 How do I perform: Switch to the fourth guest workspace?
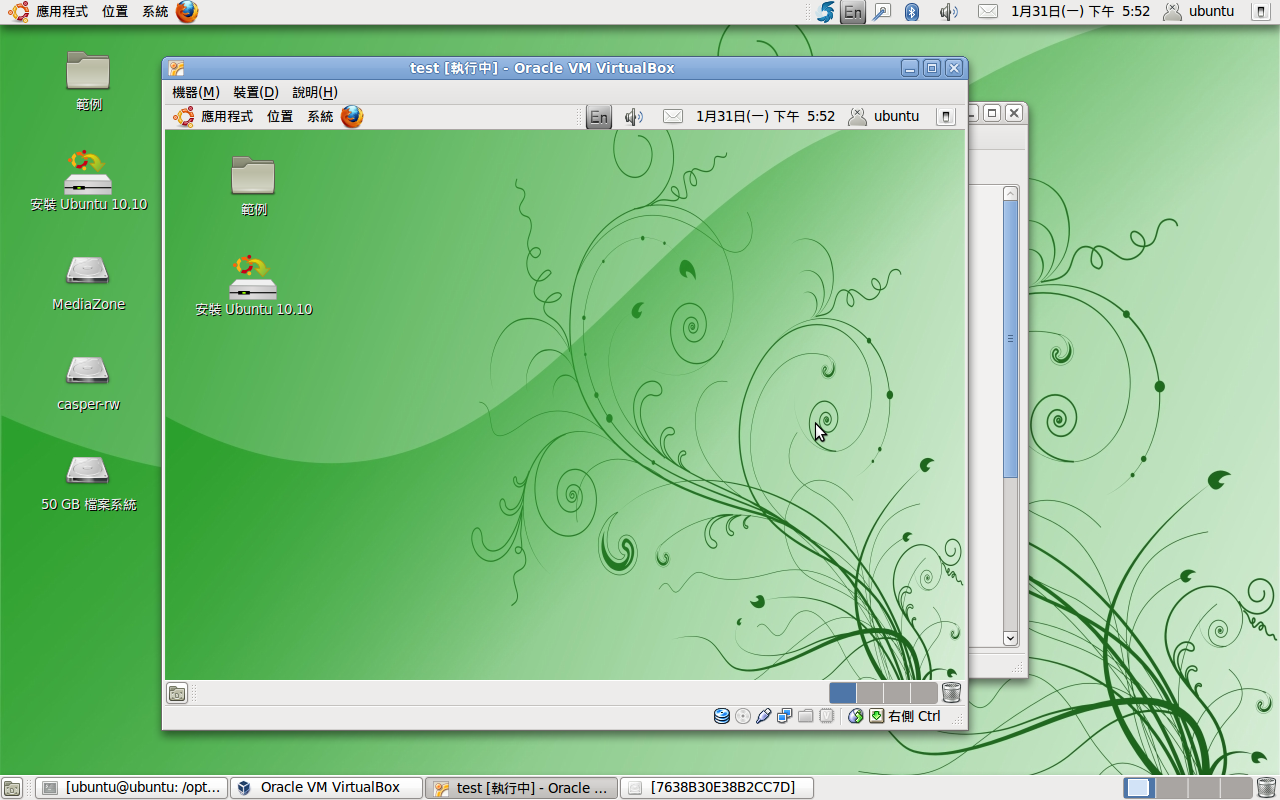click(x=924, y=693)
